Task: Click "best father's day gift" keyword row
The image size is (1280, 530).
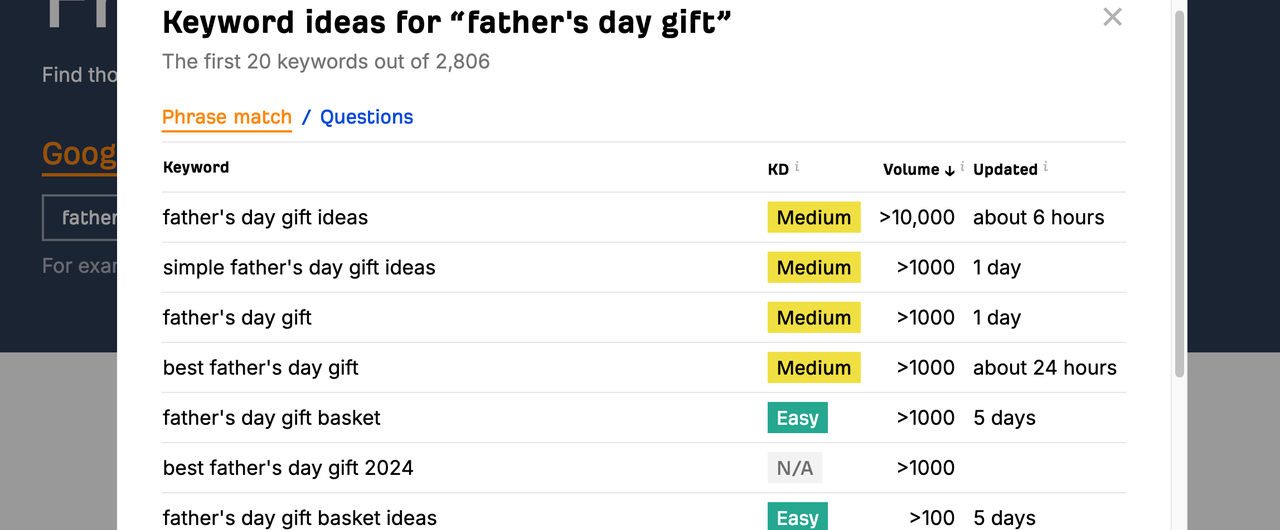Action: [x=261, y=368]
